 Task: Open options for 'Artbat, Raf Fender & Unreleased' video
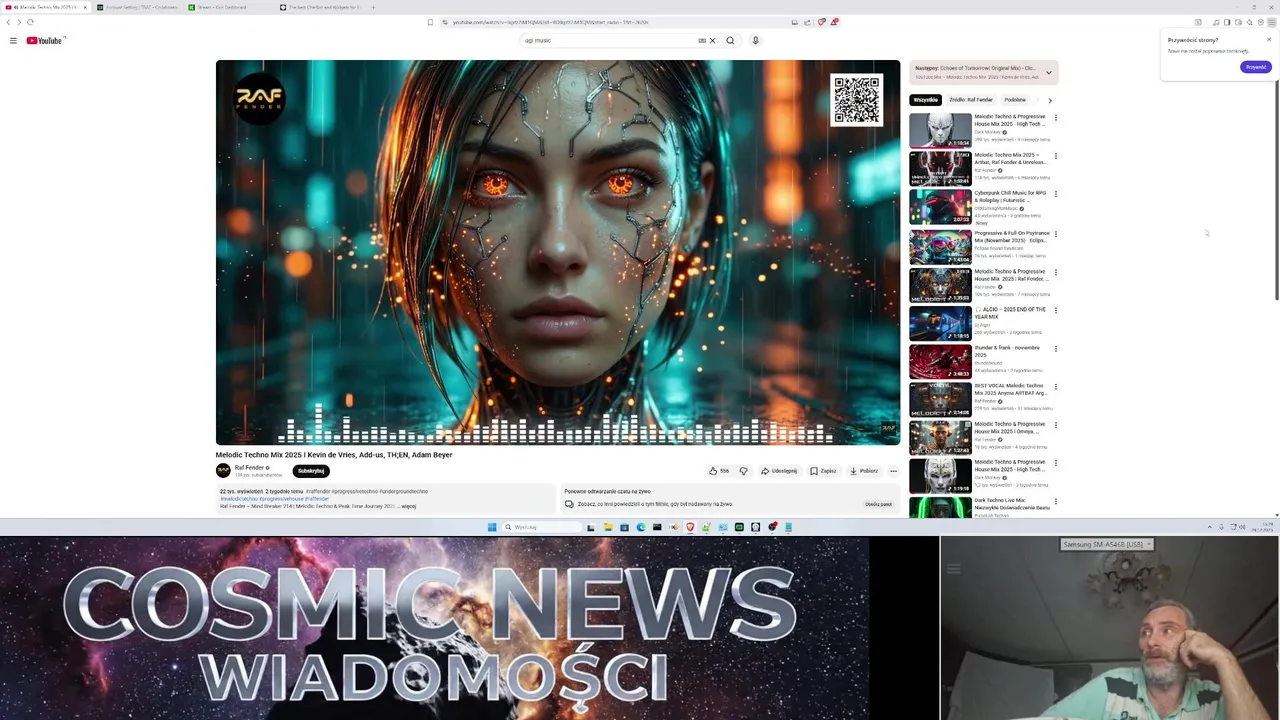click(x=1055, y=156)
